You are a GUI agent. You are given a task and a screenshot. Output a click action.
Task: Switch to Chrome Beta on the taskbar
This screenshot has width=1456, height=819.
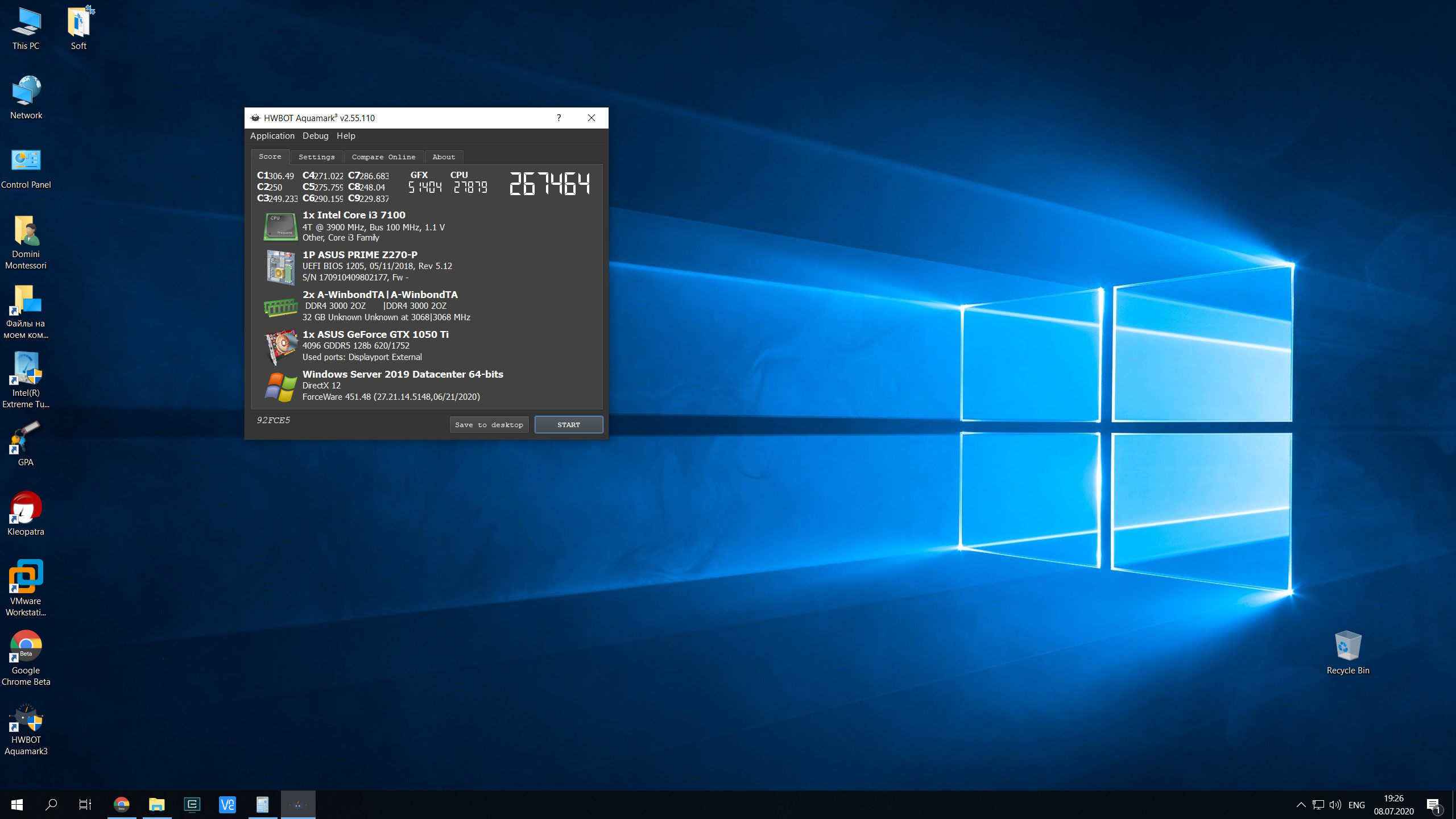click(x=122, y=804)
